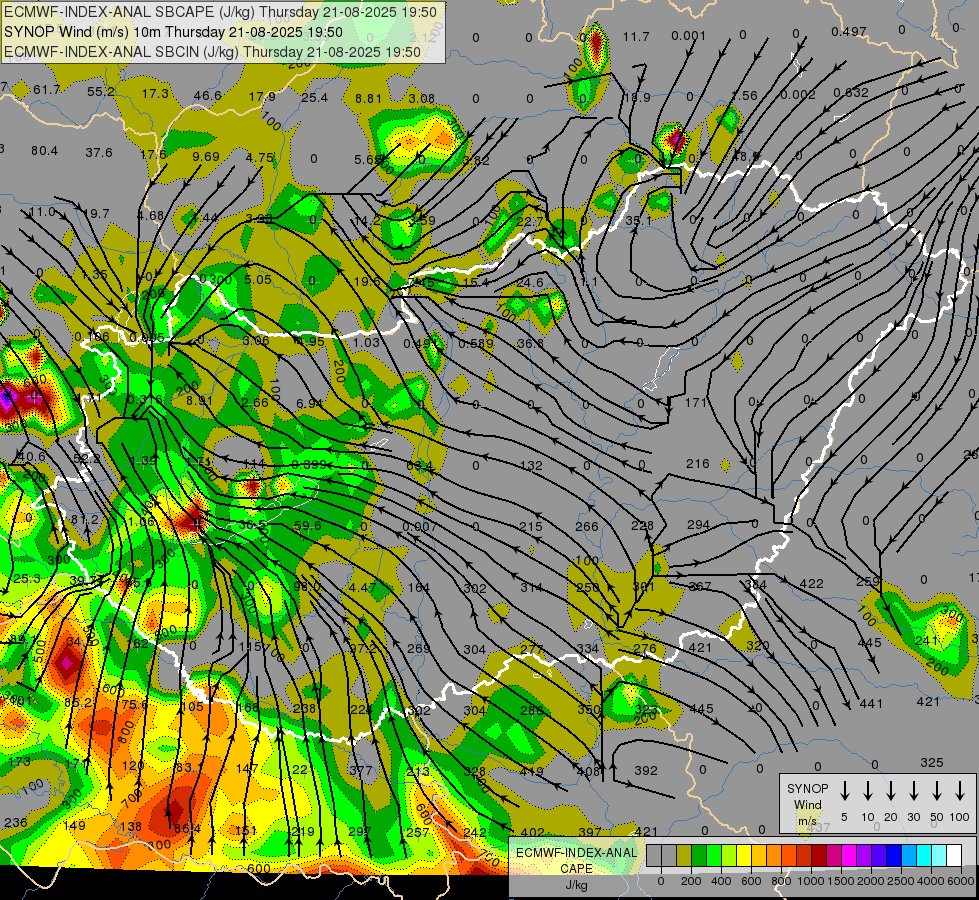Click the map value 266
This screenshot has height=900, width=979.
[x=586, y=527]
